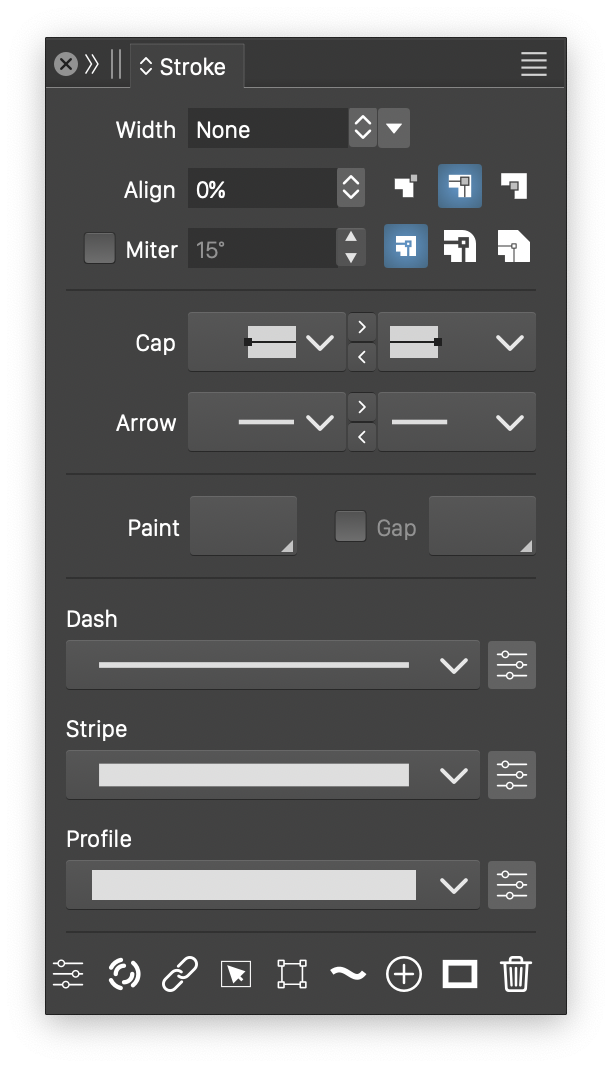Screen dimensions: 612x1068
Task: Select the bevel join icon
Action: (x=514, y=247)
